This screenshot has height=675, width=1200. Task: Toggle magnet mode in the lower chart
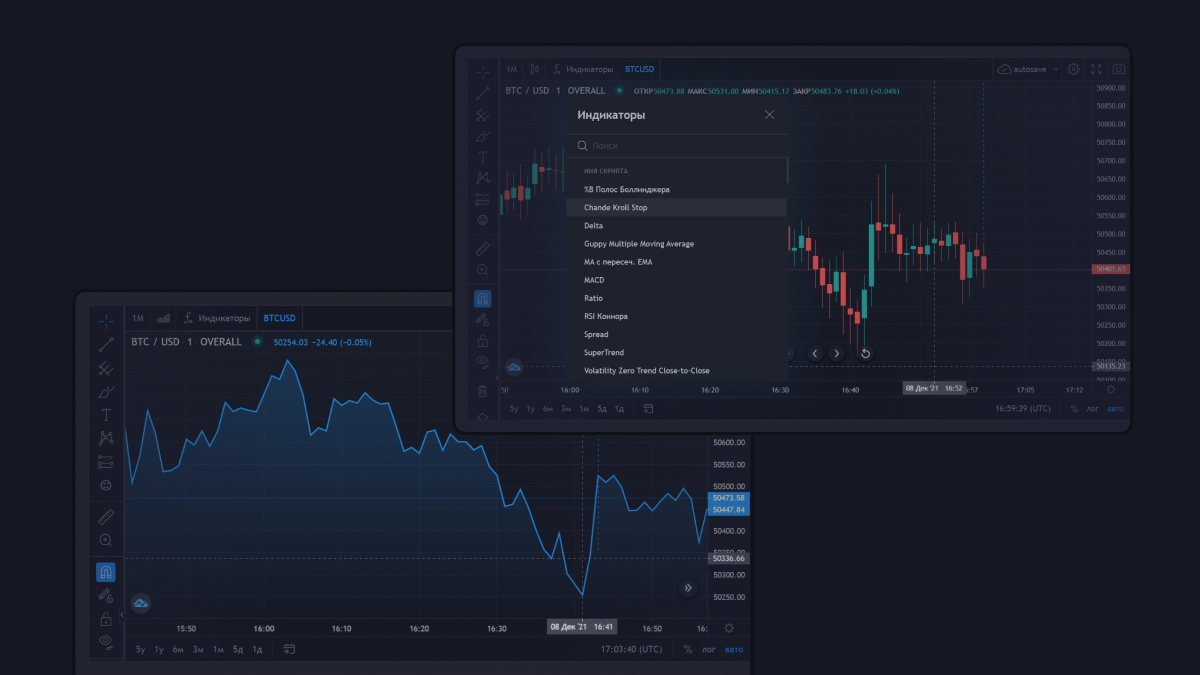[106, 572]
